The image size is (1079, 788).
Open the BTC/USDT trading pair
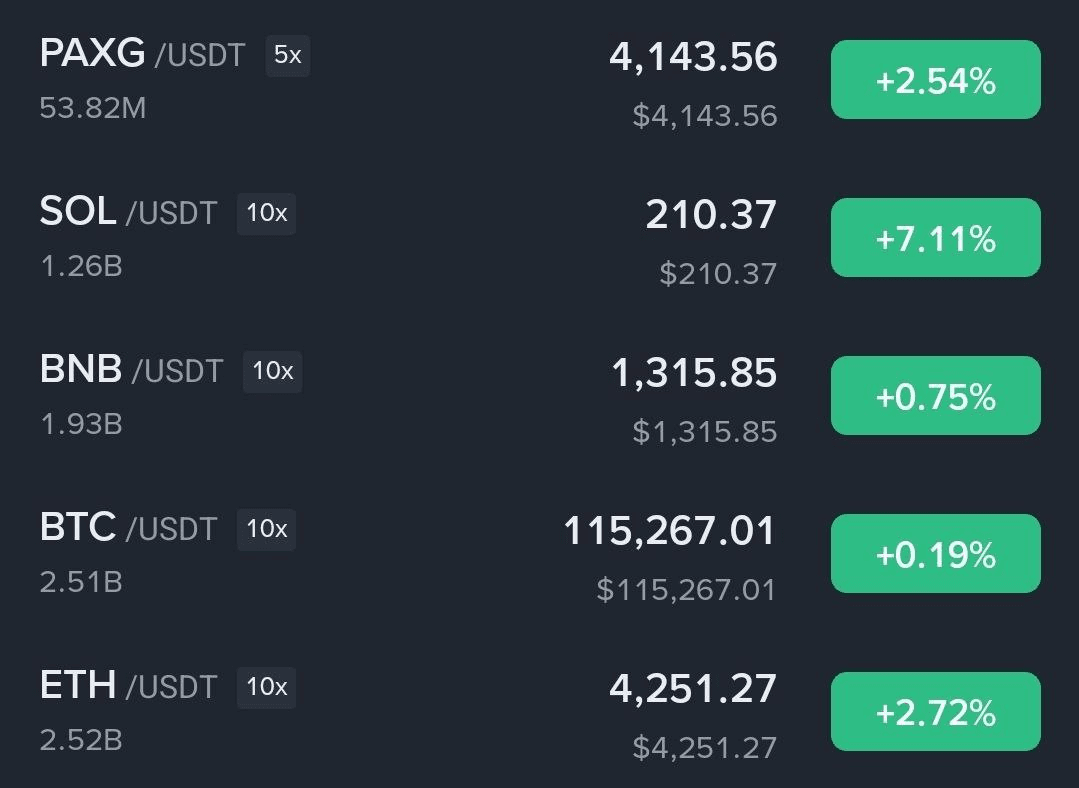click(x=127, y=528)
